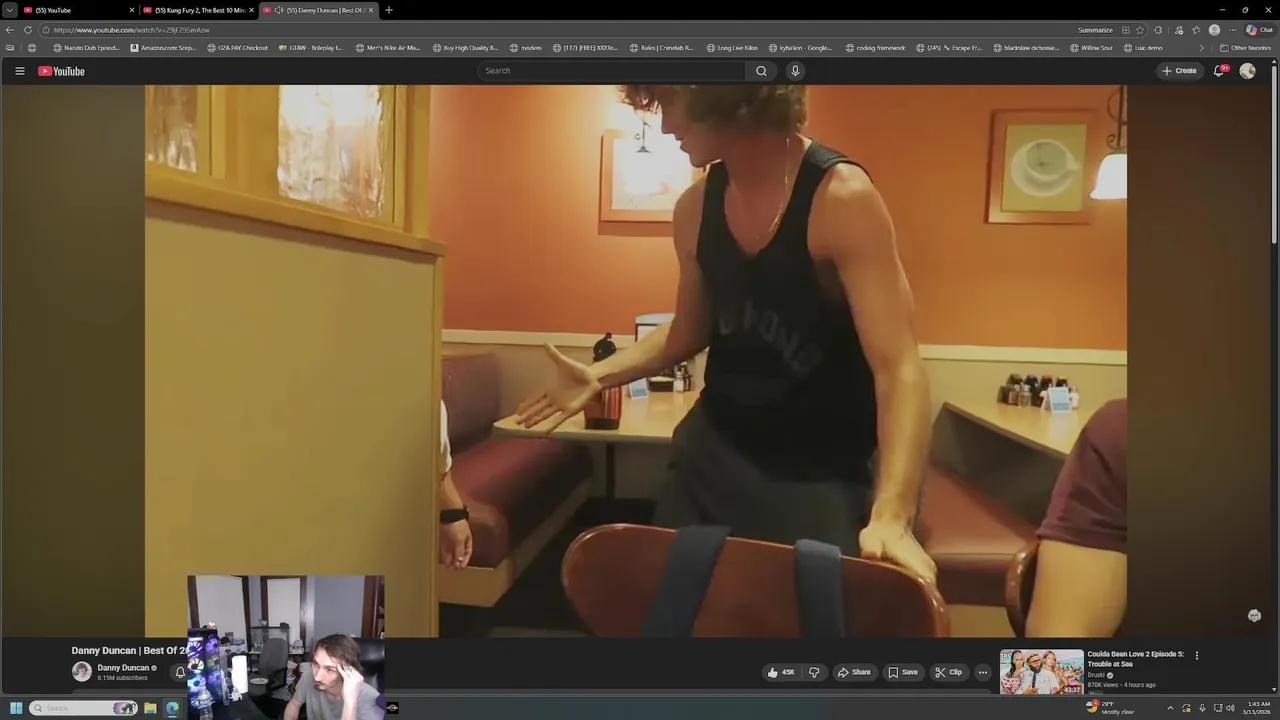This screenshot has width=1280, height=720.
Task: Reload the page with refresh icon
Action: tap(27, 30)
